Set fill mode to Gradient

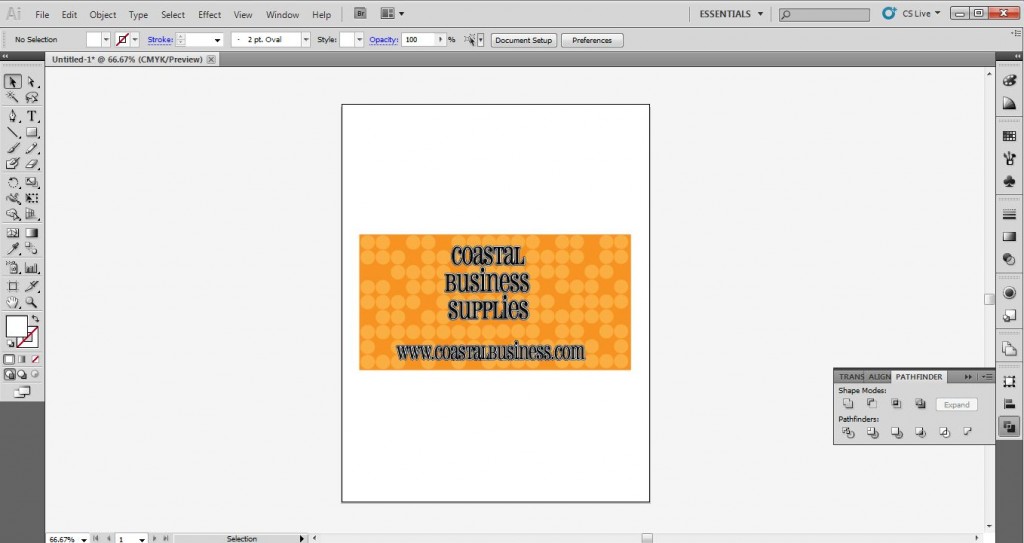coord(22,359)
